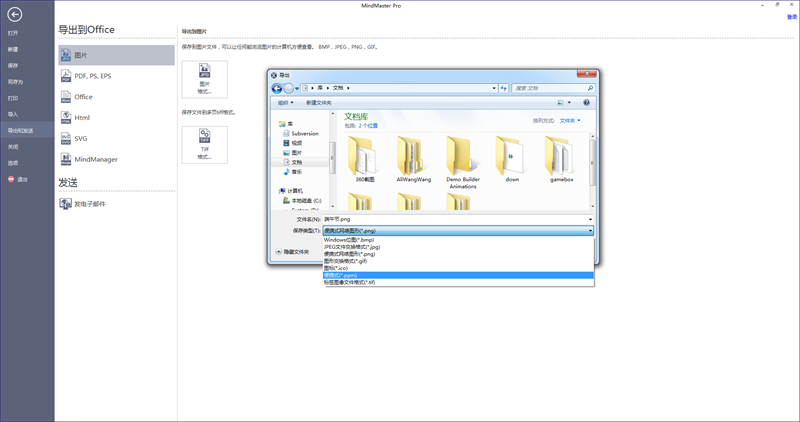Open the gamebox folder
The width and height of the screenshot is (800, 422).
[x=561, y=159]
